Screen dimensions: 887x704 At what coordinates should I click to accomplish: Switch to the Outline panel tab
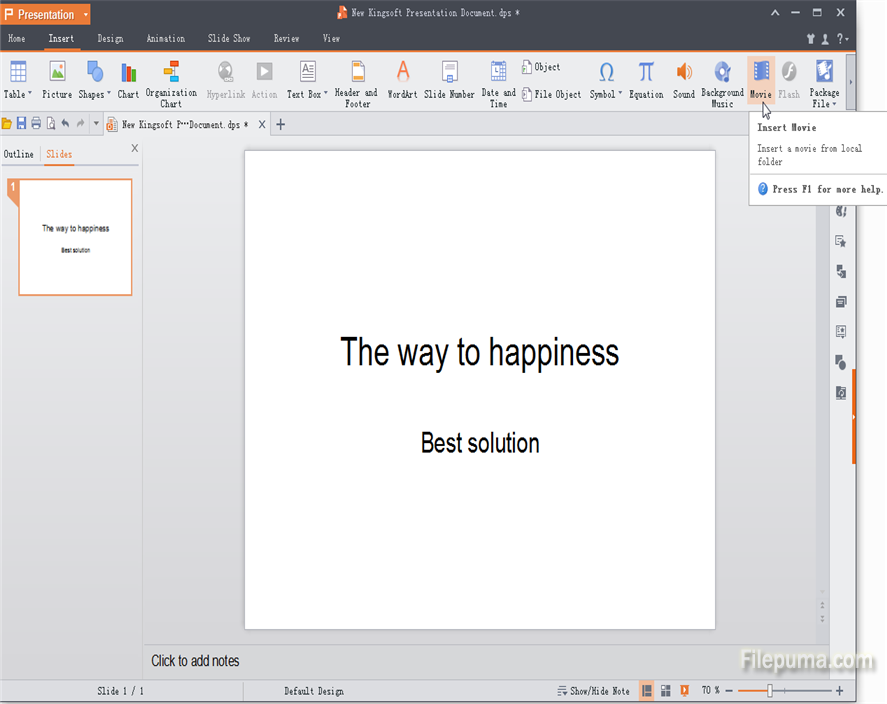[18, 154]
